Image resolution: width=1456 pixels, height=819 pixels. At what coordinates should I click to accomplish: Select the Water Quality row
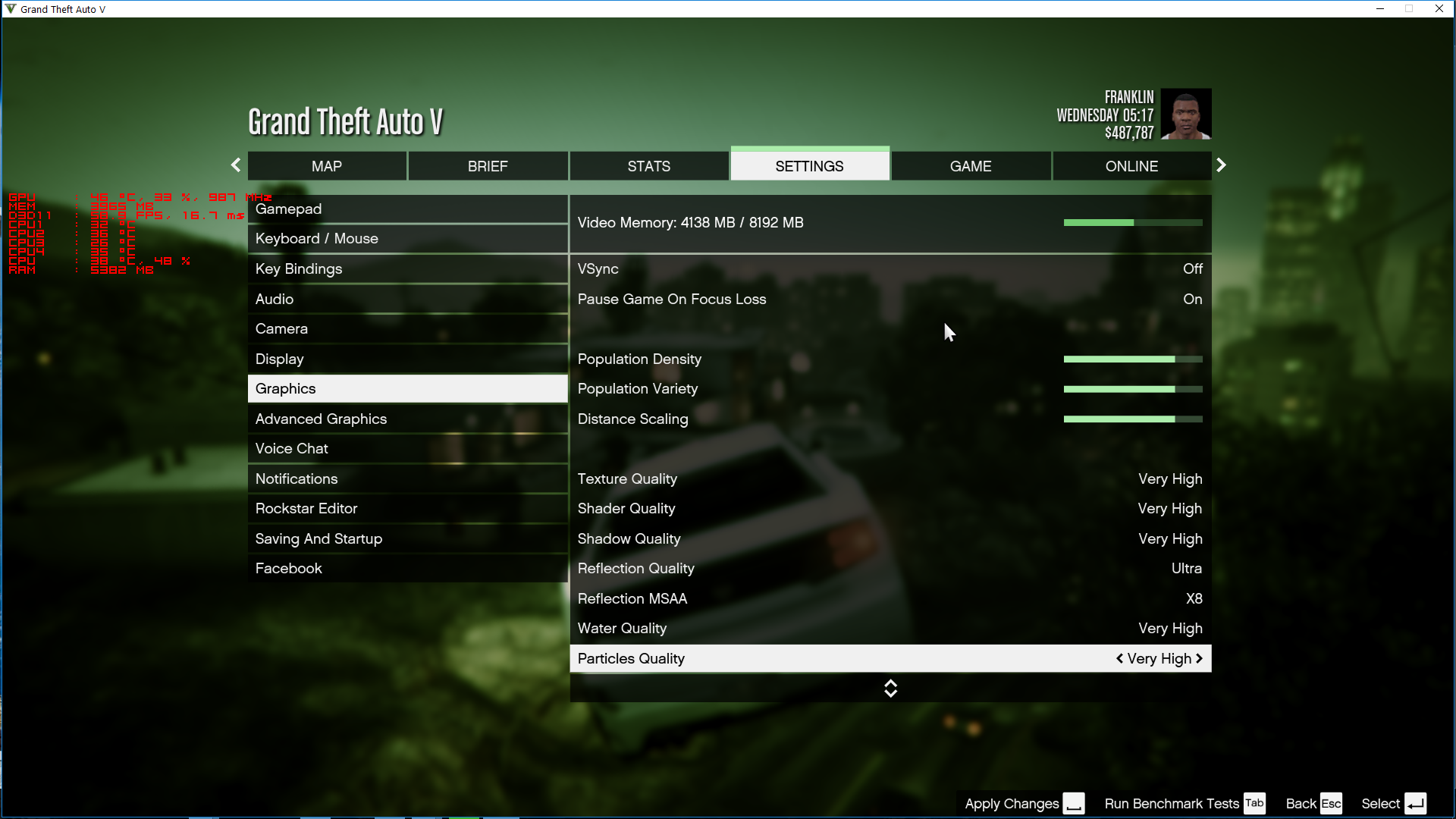[890, 629]
